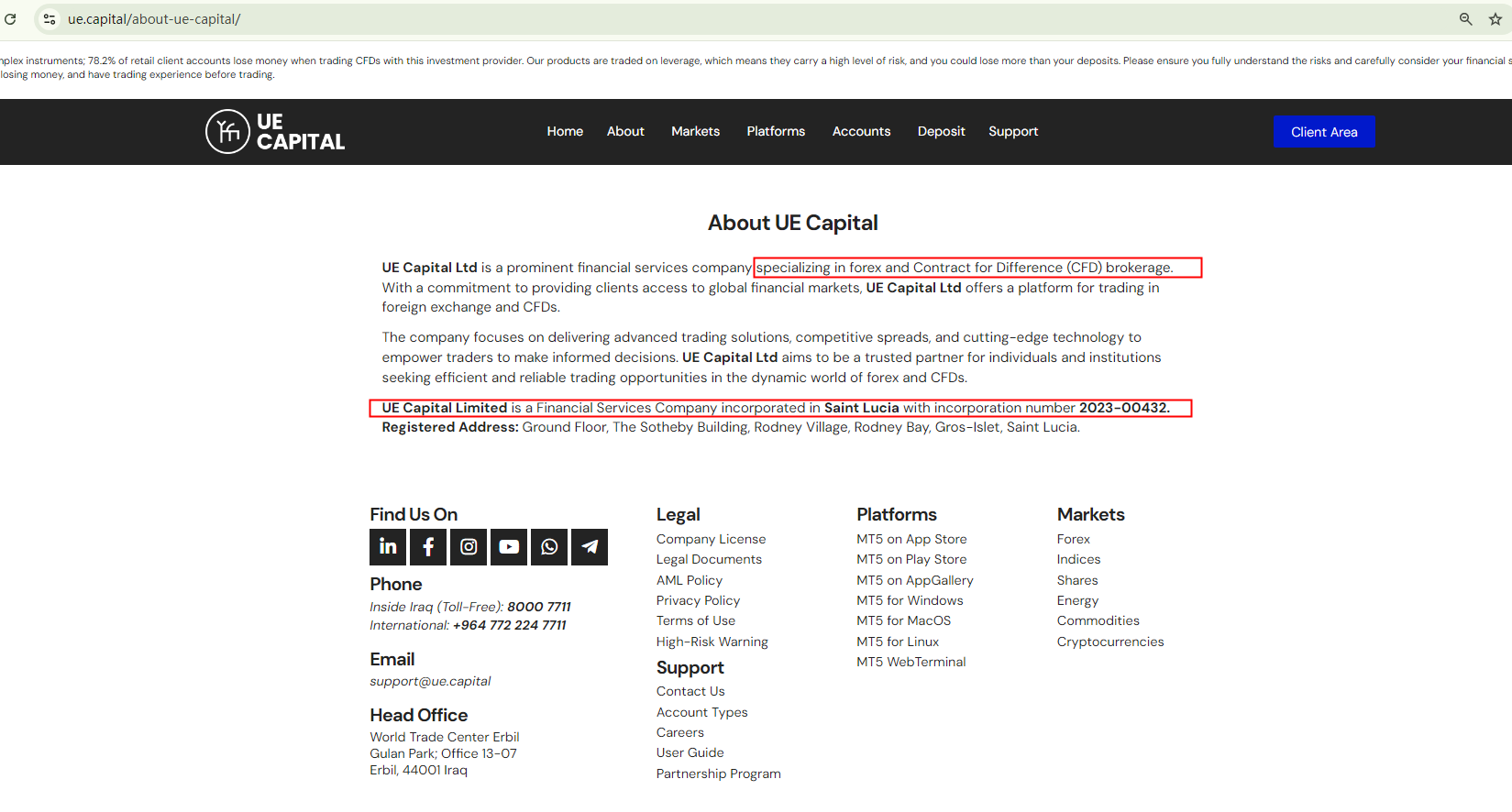Screen dimensions: 1512x812
Task: Select Accounts in the top navigation
Action: pos(861,132)
